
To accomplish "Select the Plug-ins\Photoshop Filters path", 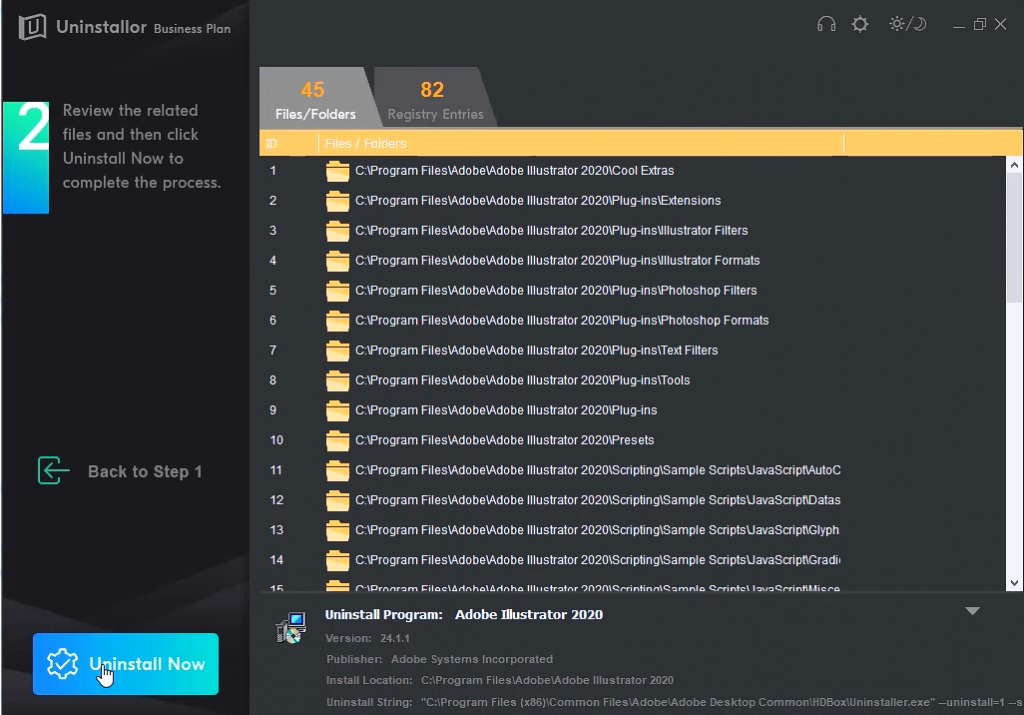I will (x=556, y=291).
